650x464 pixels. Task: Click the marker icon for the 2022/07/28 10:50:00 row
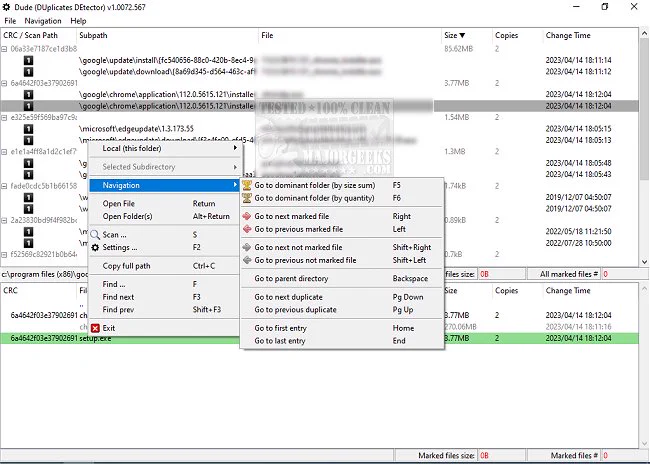point(28,243)
